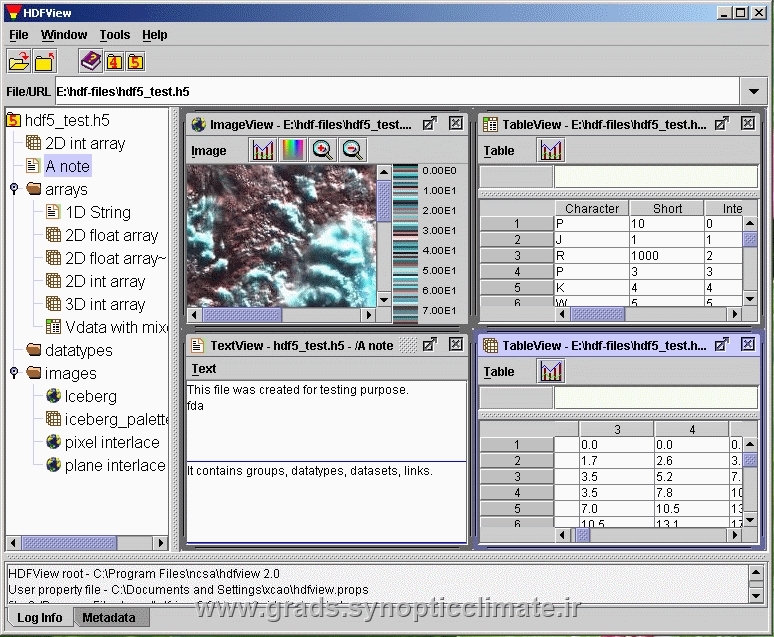Close the ImageView internal window

(x=456, y=123)
